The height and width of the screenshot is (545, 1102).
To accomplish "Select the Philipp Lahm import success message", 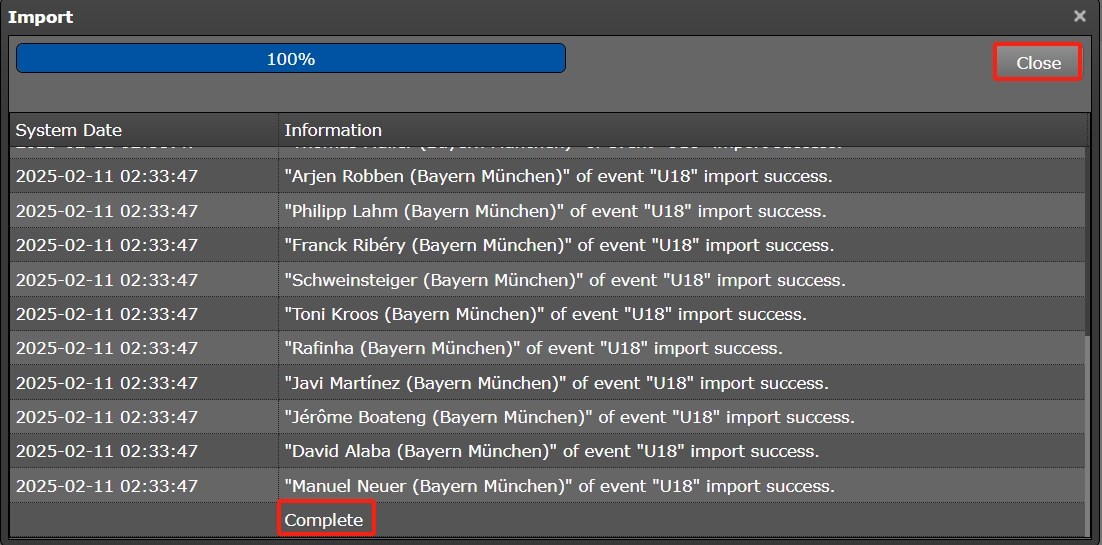I will (x=555, y=211).
